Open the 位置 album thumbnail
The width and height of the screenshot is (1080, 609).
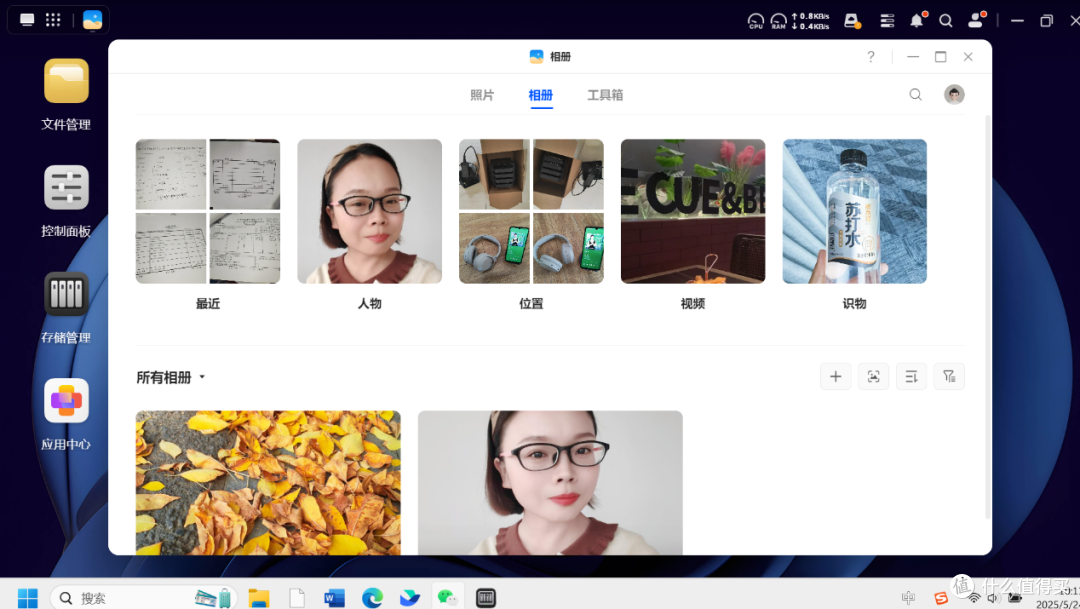pos(531,211)
